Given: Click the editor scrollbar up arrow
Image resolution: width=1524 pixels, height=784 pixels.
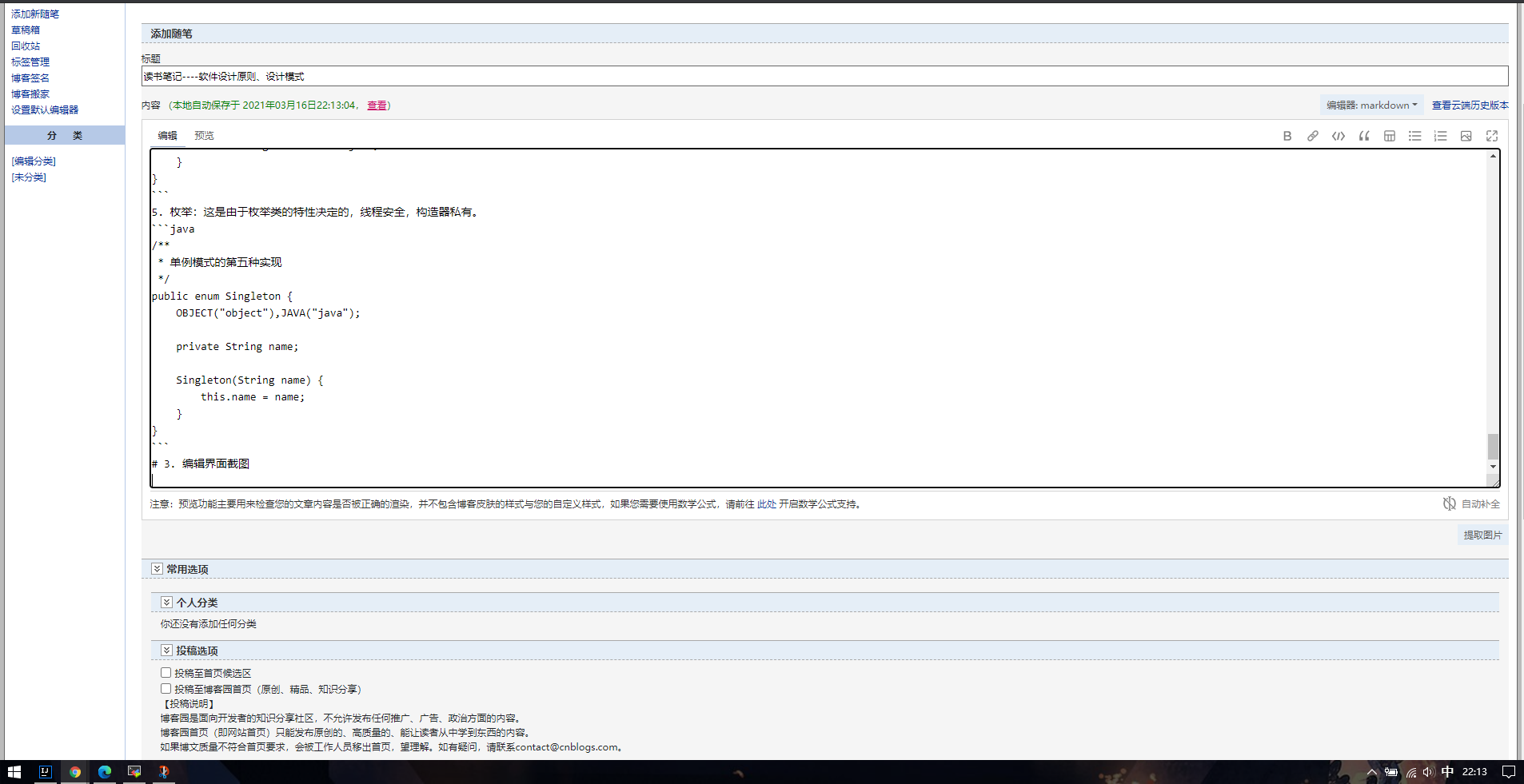Looking at the screenshot, I should coord(1493,156).
